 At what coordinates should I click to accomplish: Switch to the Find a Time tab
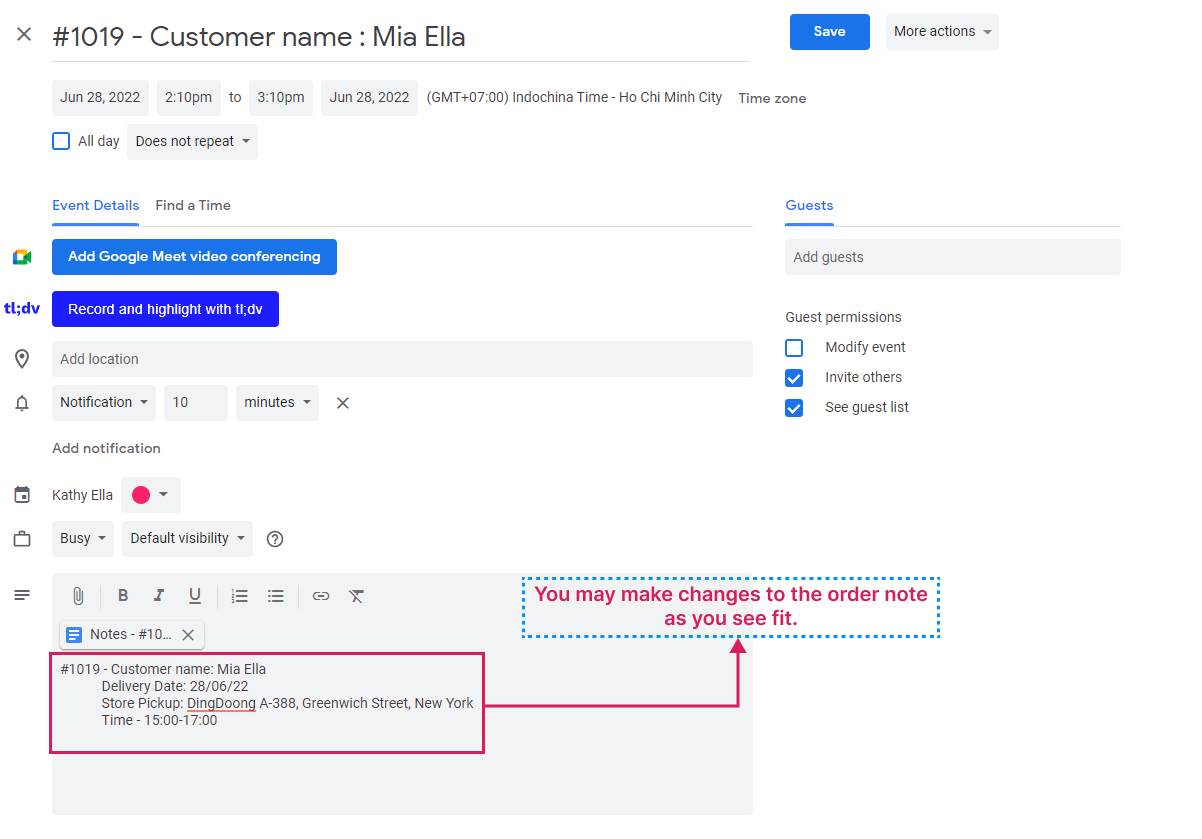pos(193,205)
